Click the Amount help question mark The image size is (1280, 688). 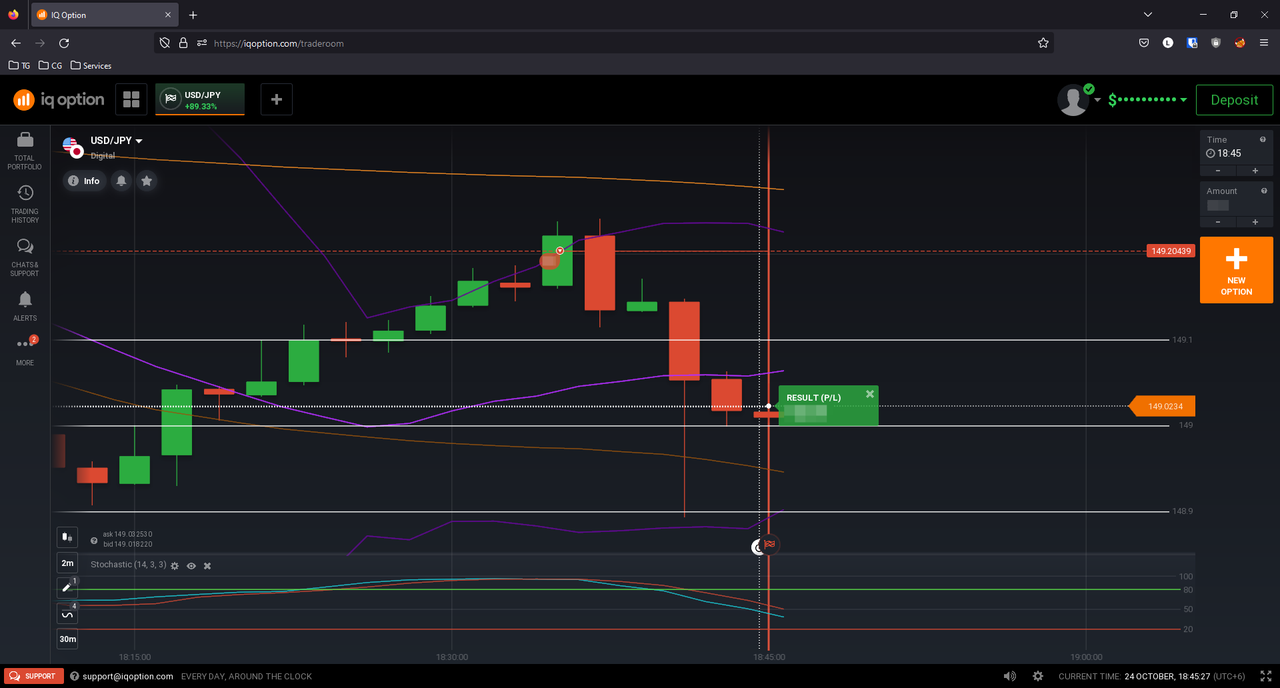pyautogui.click(x=1264, y=191)
